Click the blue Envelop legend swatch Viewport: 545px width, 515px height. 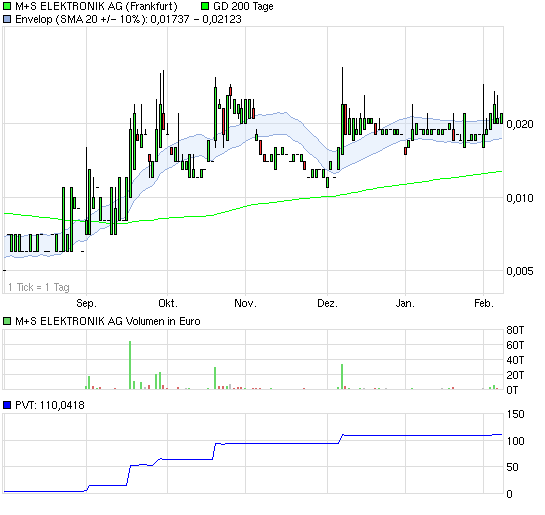(x=7, y=19)
